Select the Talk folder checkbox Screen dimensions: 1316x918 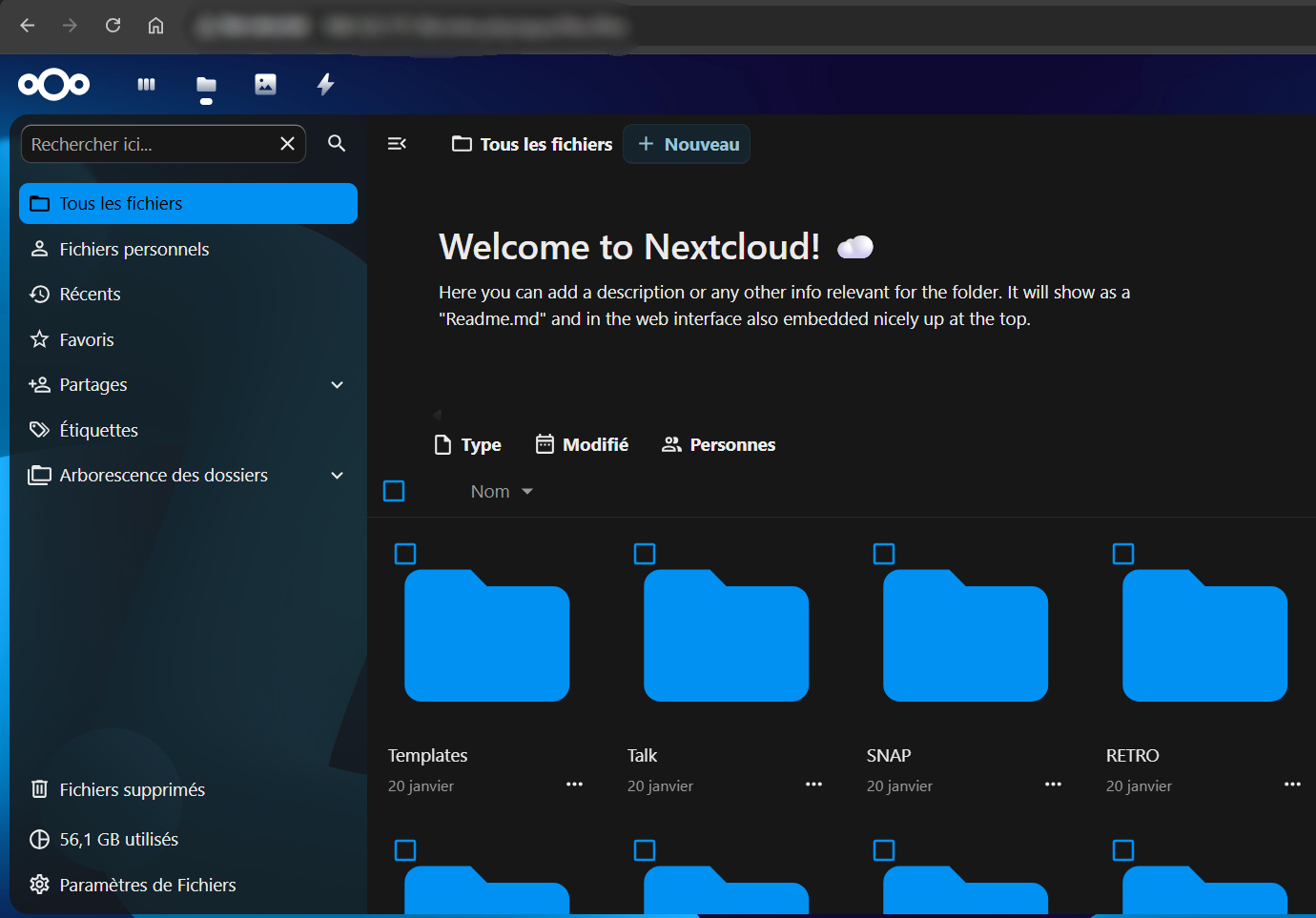click(645, 554)
